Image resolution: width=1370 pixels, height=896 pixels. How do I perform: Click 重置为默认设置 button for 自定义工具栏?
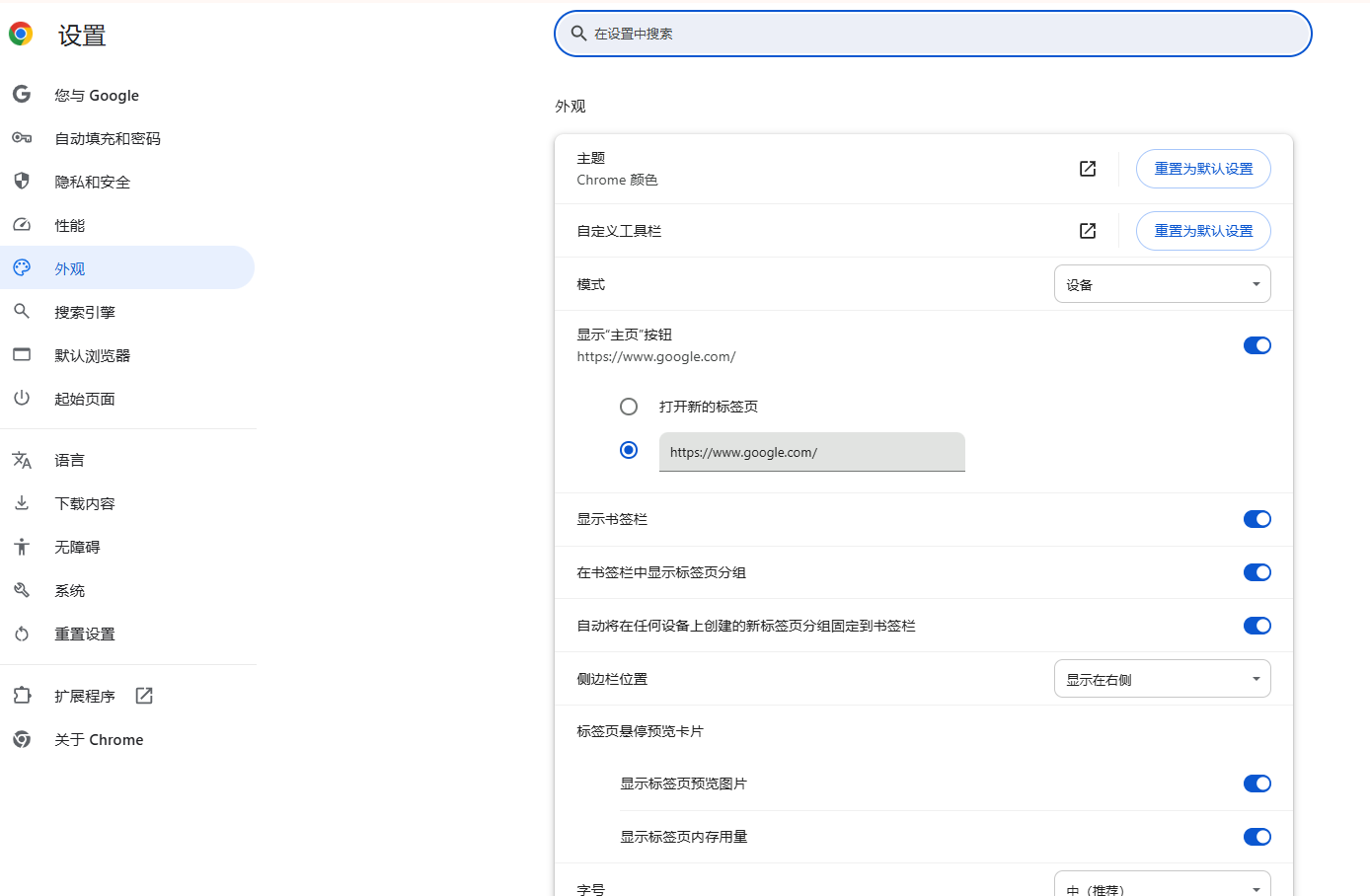tap(1203, 231)
